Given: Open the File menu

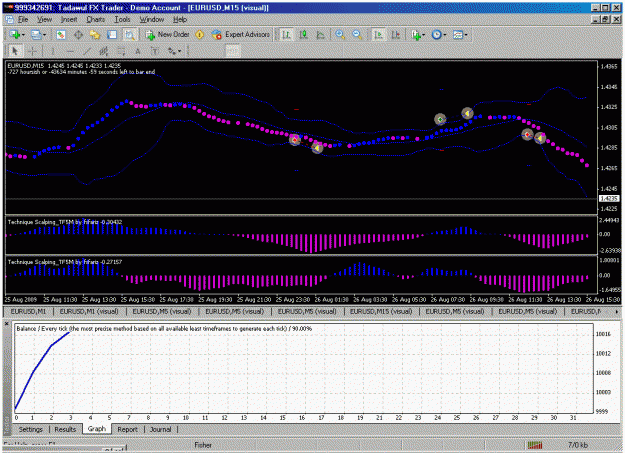Looking at the screenshot, I should [x=23, y=19].
